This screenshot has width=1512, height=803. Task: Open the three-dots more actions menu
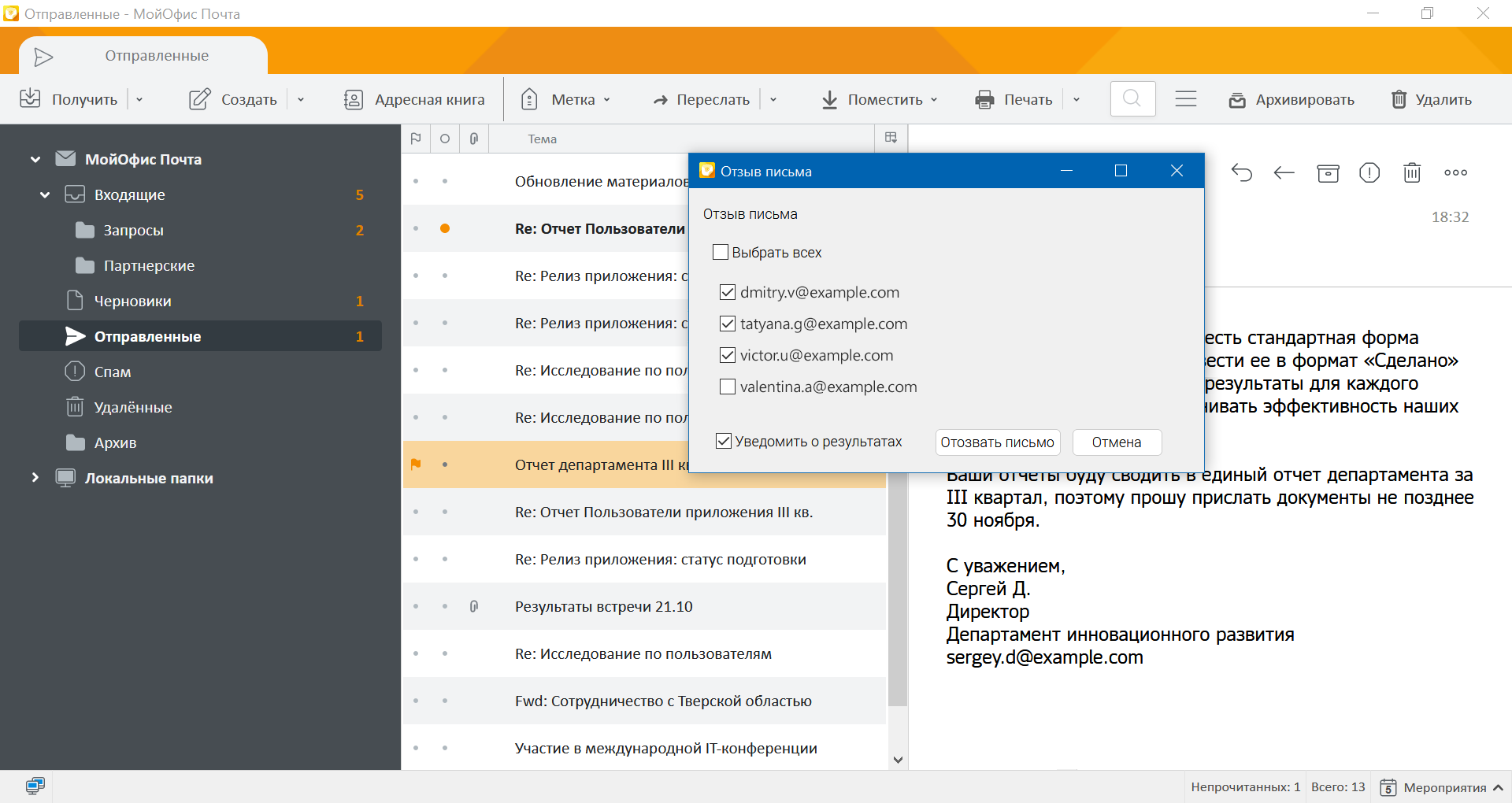click(x=1455, y=172)
